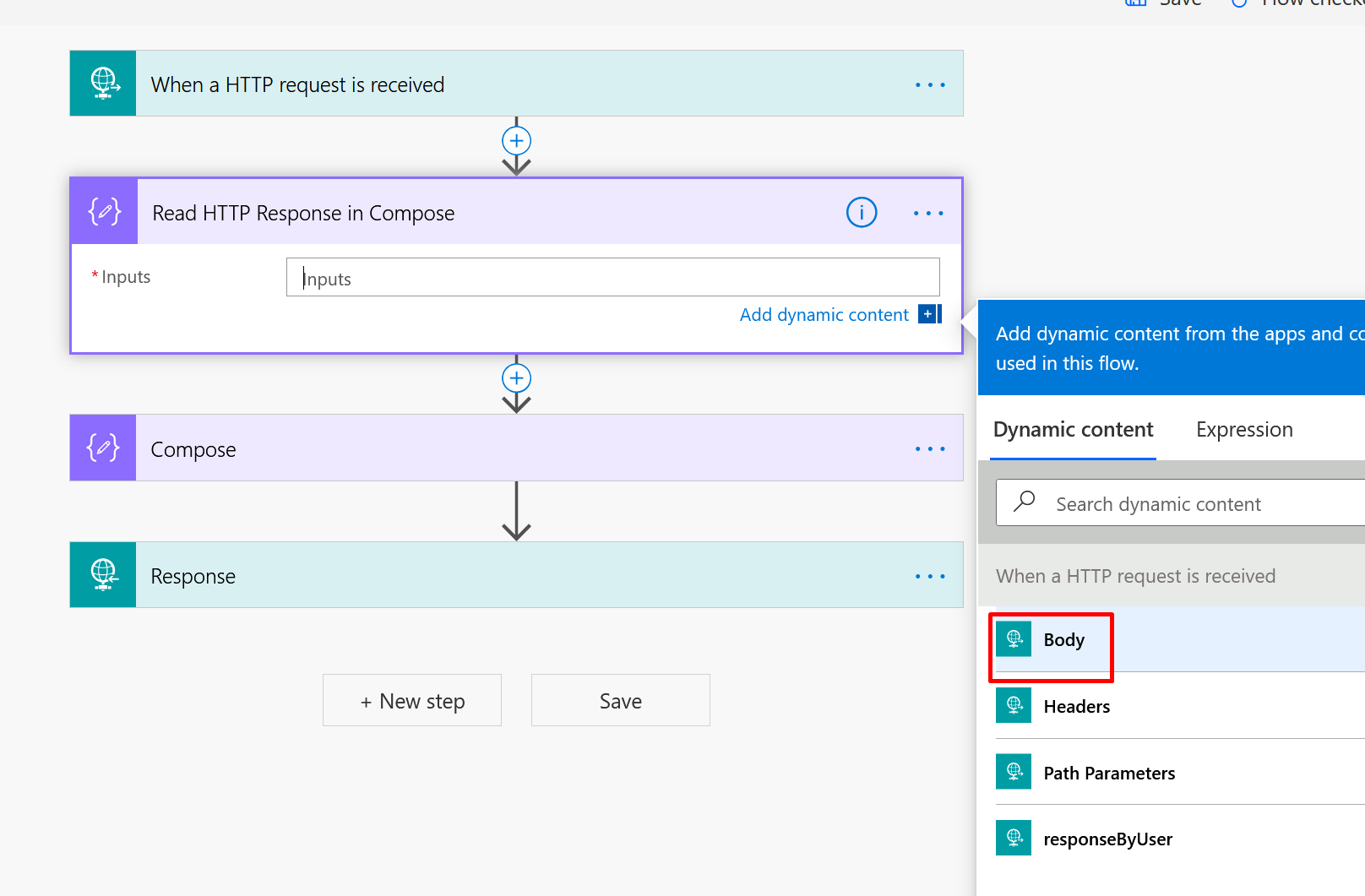Open more options for Response action

point(930,576)
